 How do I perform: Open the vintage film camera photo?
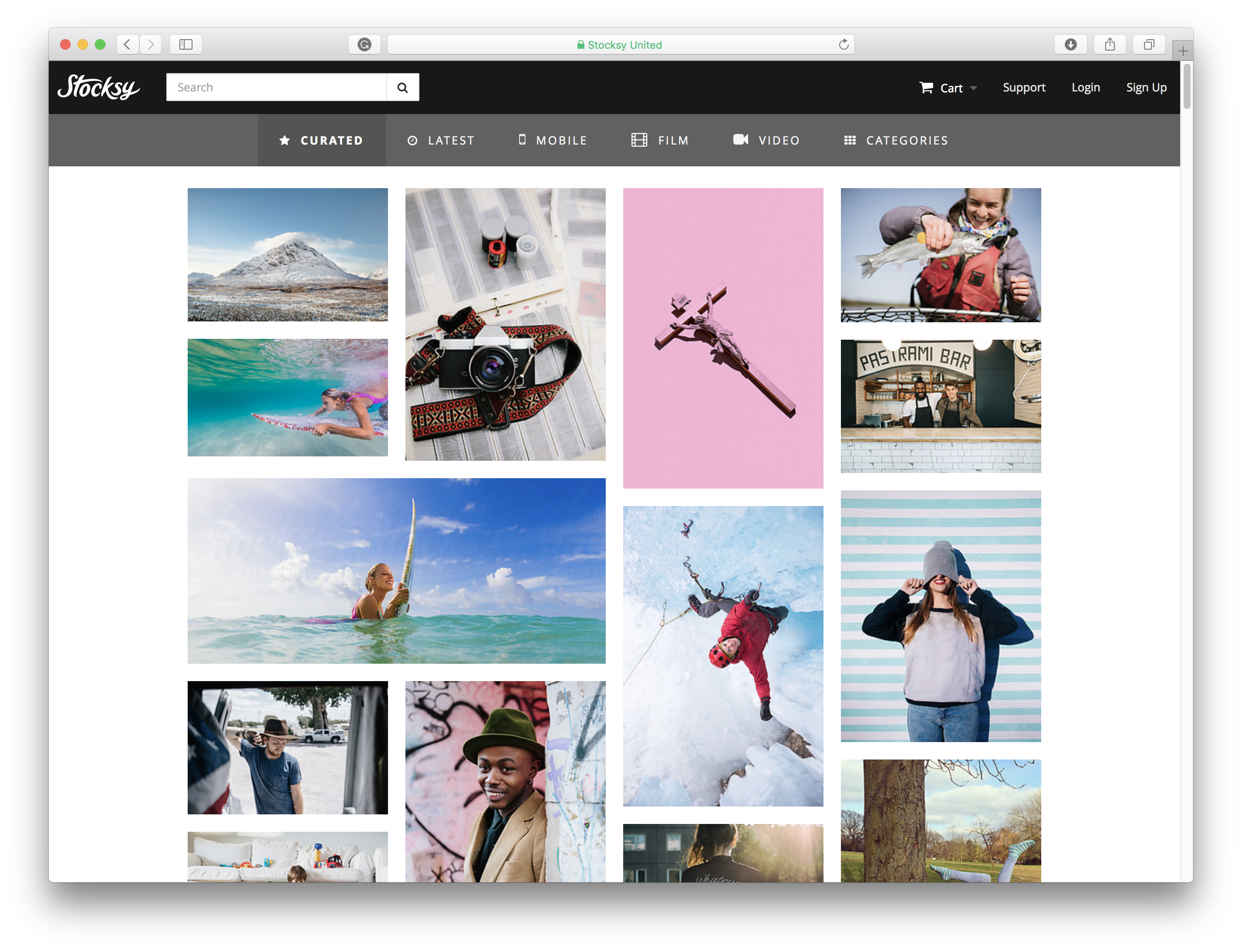(x=506, y=324)
